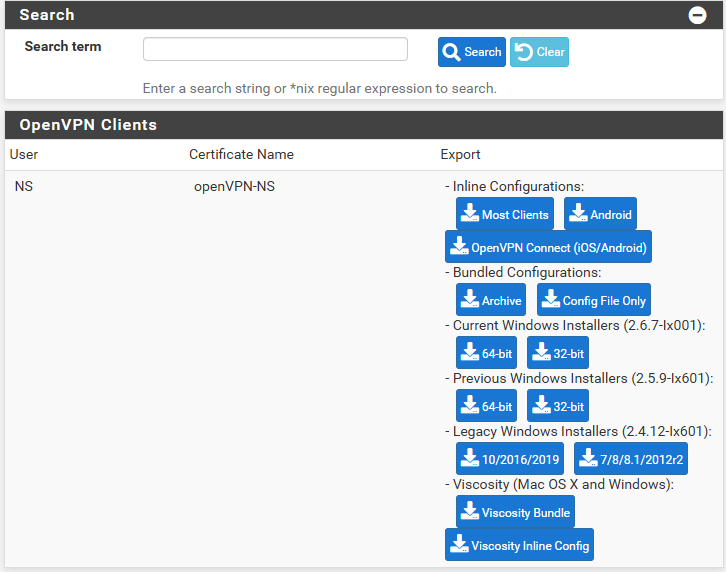Screen dimensions: 726x572
Task: Collapse the Search panel with minus icon
Action: 697,15
